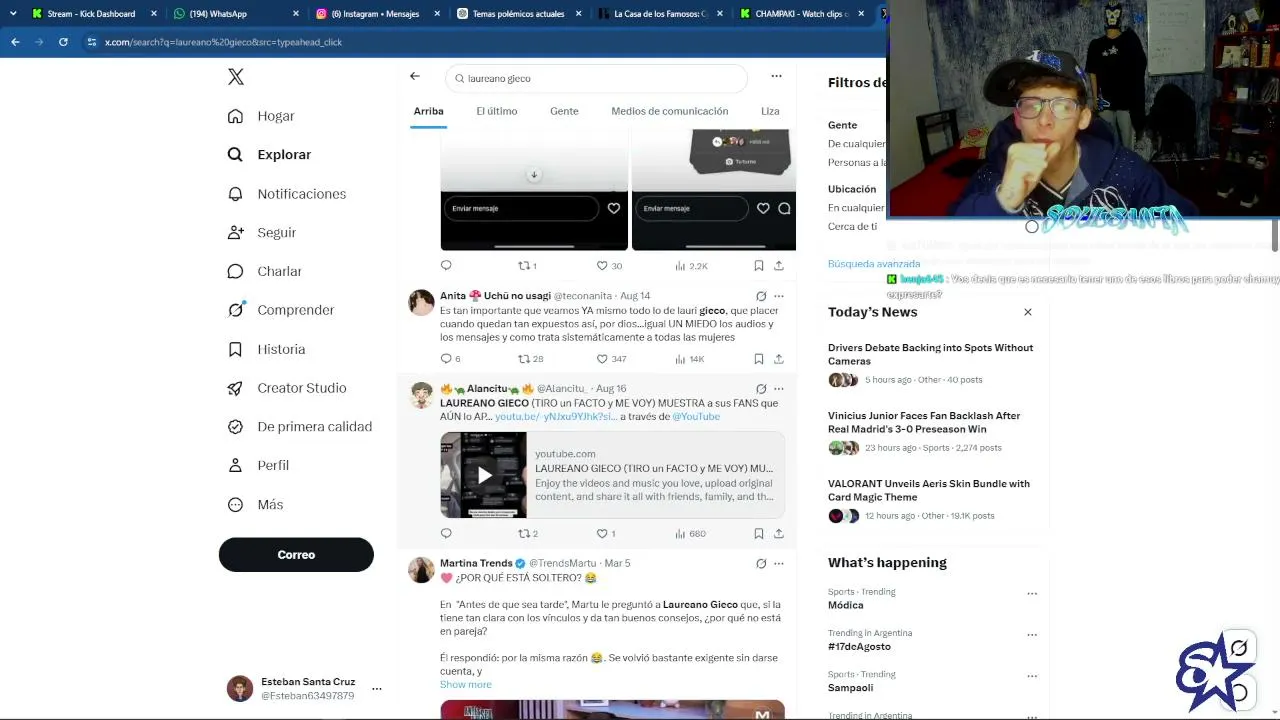The image size is (1280, 720).
Task: Open 'Drivers Debate Backing into Spots' news
Action: (930, 354)
